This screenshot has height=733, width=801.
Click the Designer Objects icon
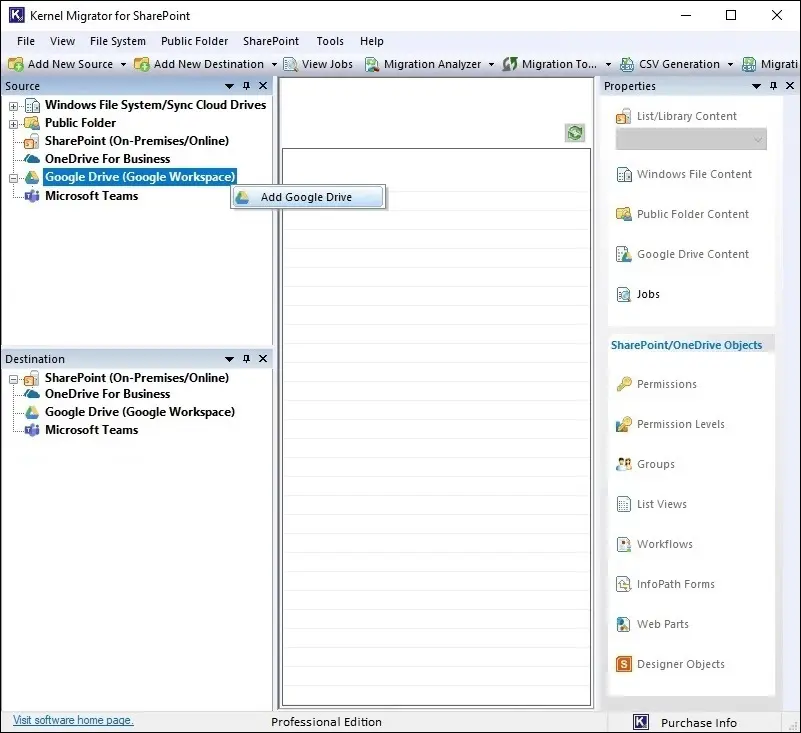(624, 664)
